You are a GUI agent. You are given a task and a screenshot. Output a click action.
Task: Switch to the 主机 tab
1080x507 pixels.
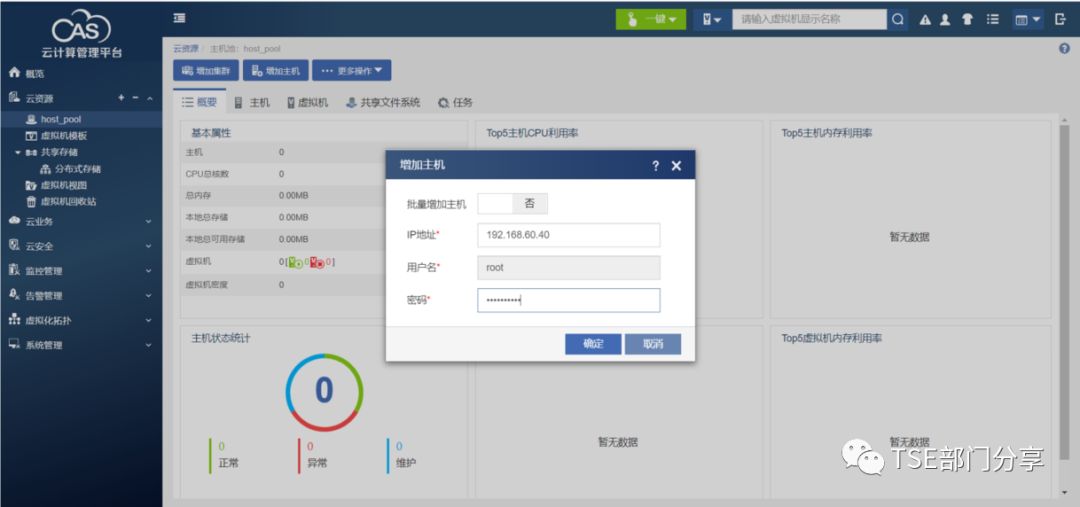point(252,103)
